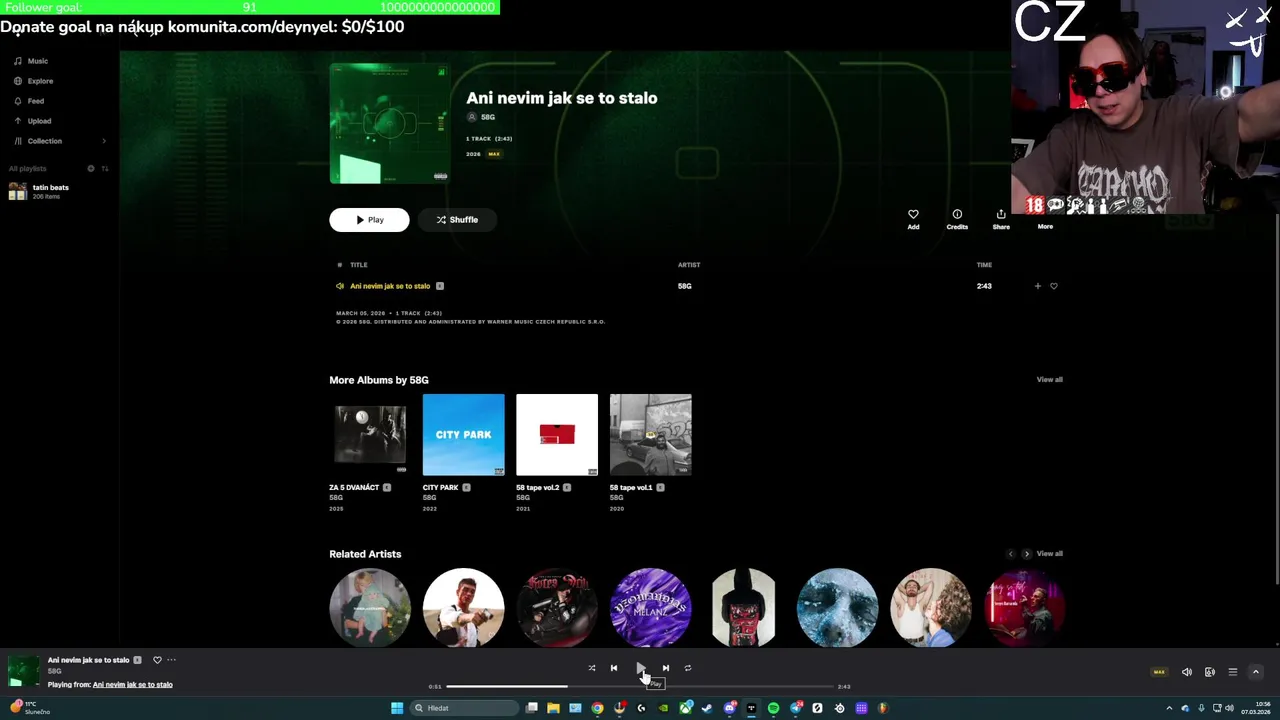The height and width of the screenshot is (720, 1280).
Task: Favorite current song in player bar
Action: (x=157, y=660)
